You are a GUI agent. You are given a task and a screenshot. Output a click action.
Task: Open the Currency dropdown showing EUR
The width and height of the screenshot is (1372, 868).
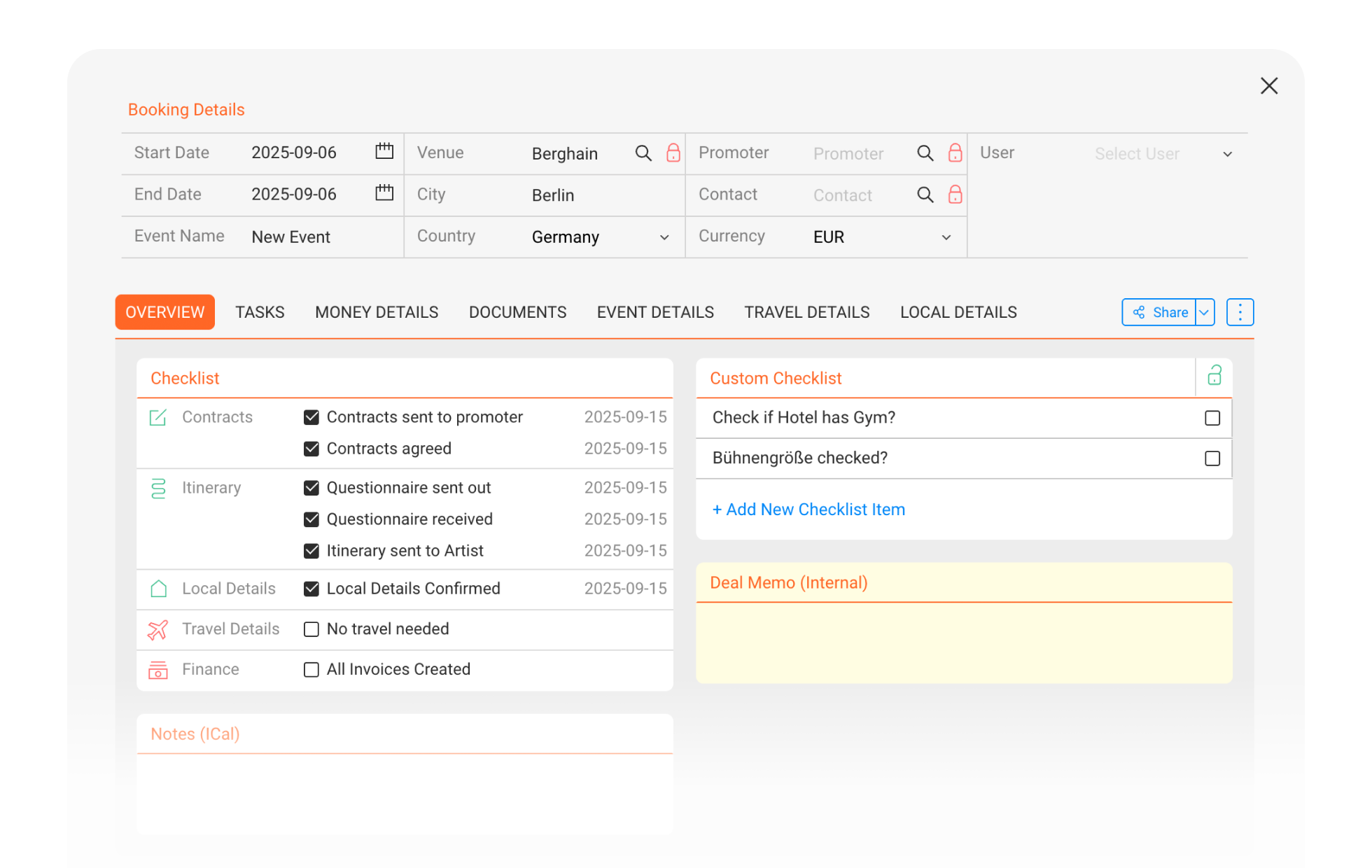946,237
